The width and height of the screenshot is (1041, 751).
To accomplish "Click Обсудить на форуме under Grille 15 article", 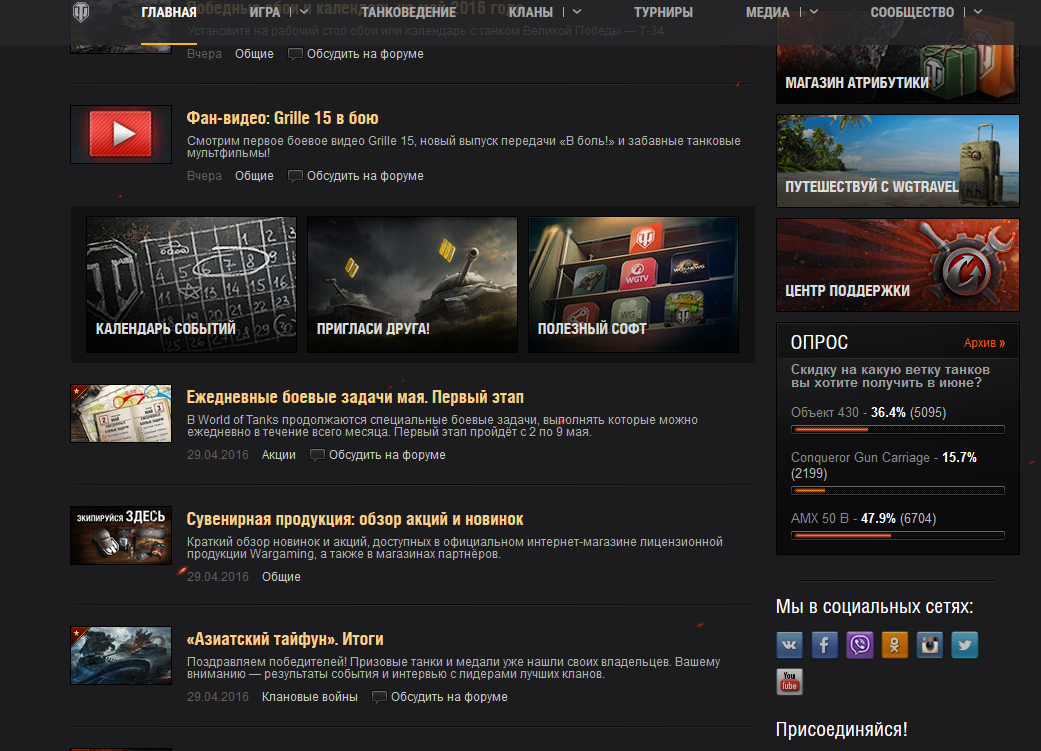I will pos(365,176).
